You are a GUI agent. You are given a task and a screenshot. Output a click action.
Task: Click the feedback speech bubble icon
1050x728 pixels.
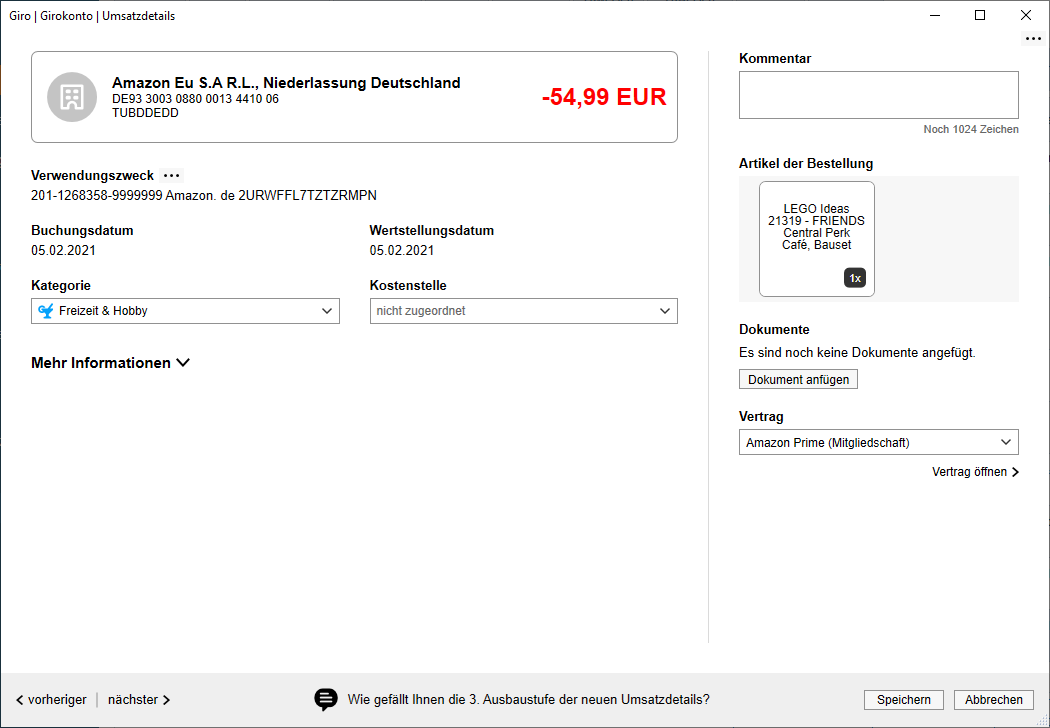(326, 699)
